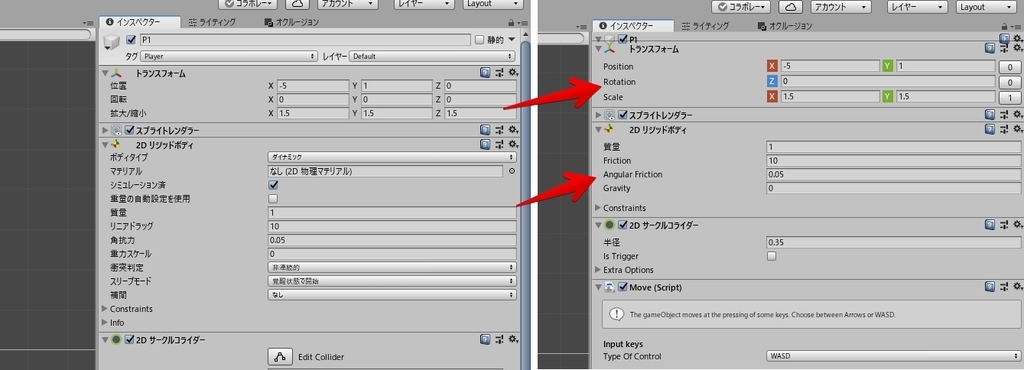This screenshot has width=1024, height=370.
Task: Click the Edit Collider button
Action: pos(280,356)
